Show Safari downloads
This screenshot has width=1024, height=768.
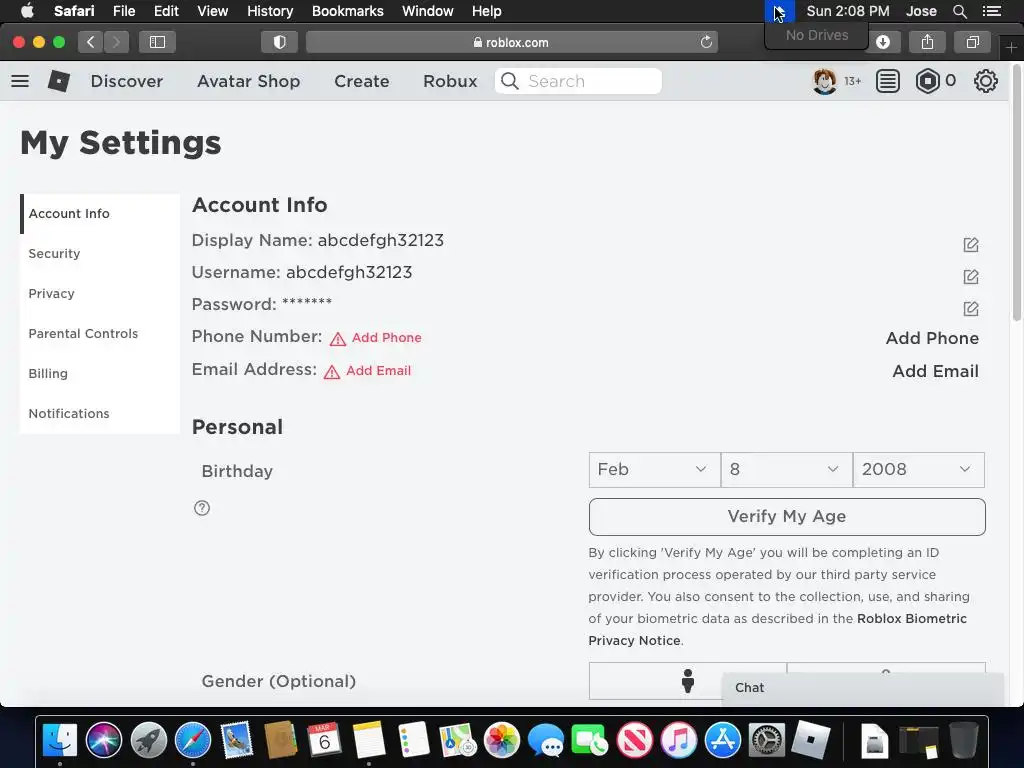(883, 42)
